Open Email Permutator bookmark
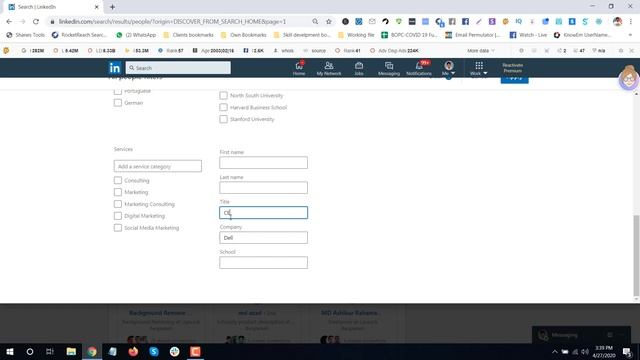 tap(473, 35)
